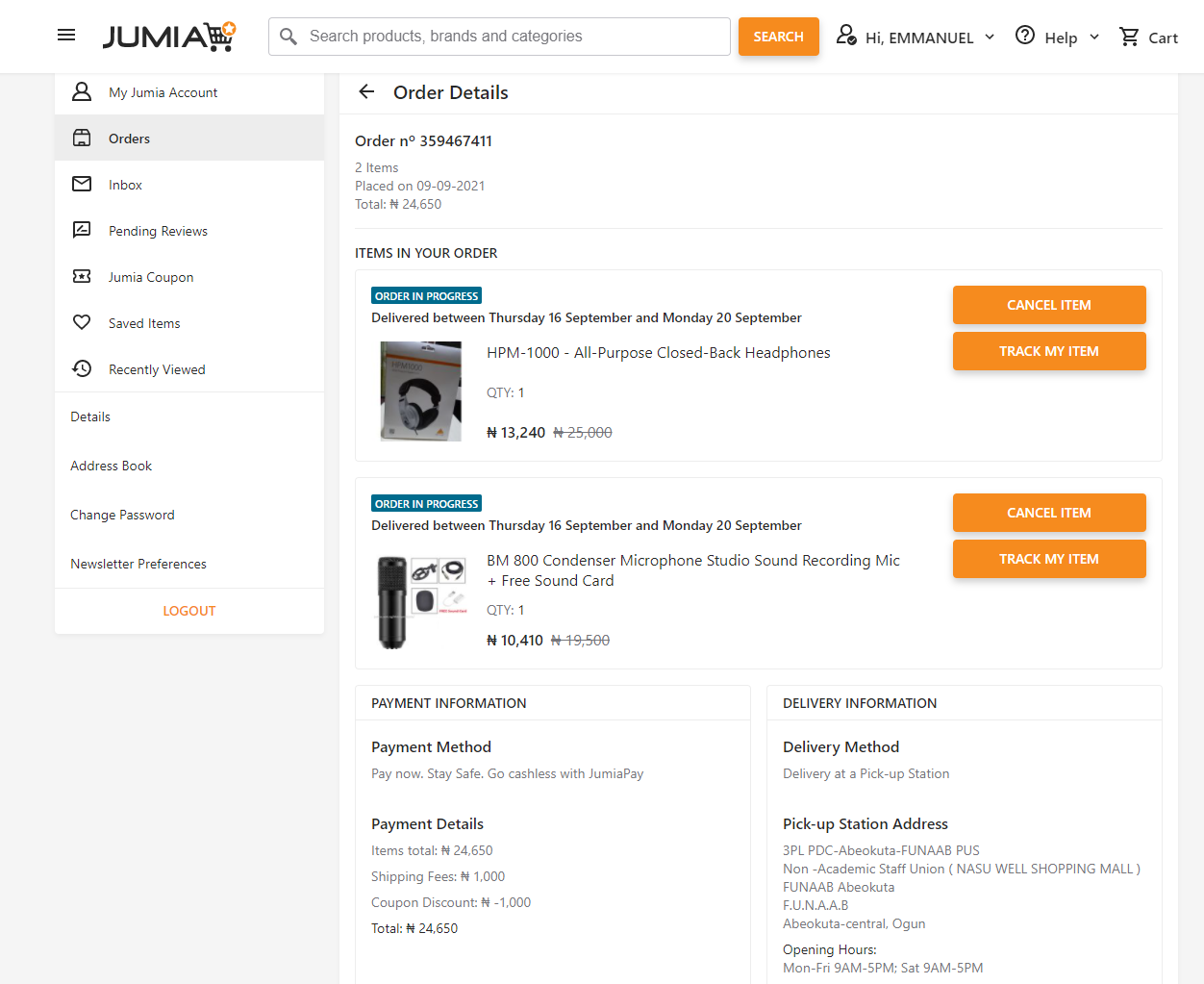The width and height of the screenshot is (1204, 984).
Task: Click the Cart label in header
Action: 1163,38
